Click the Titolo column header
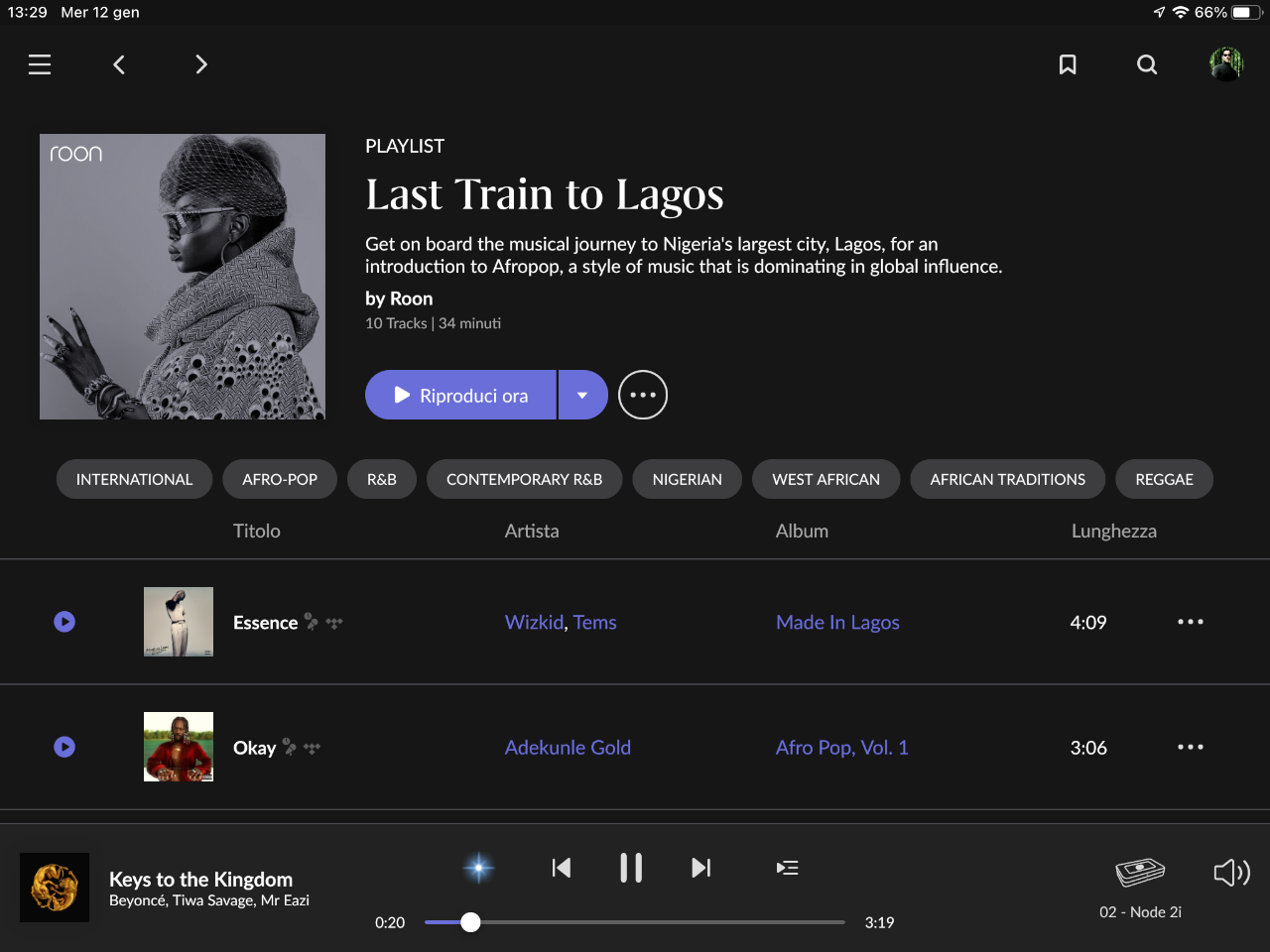1270x952 pixels. (x=257, y=531)
